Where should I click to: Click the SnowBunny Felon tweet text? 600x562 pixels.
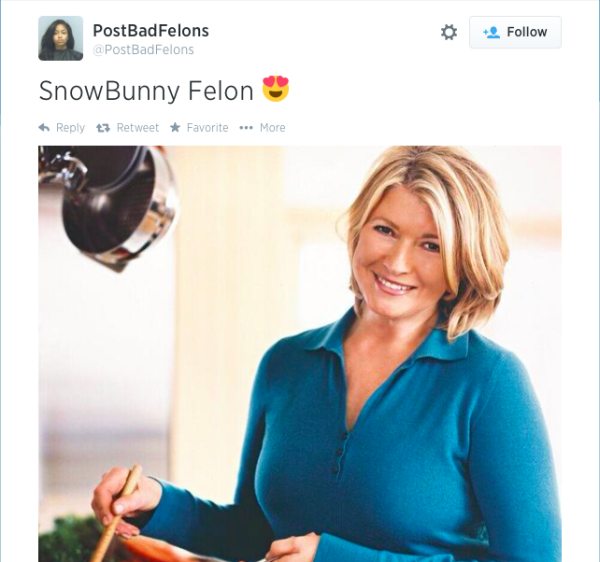(x=146, y=91)
